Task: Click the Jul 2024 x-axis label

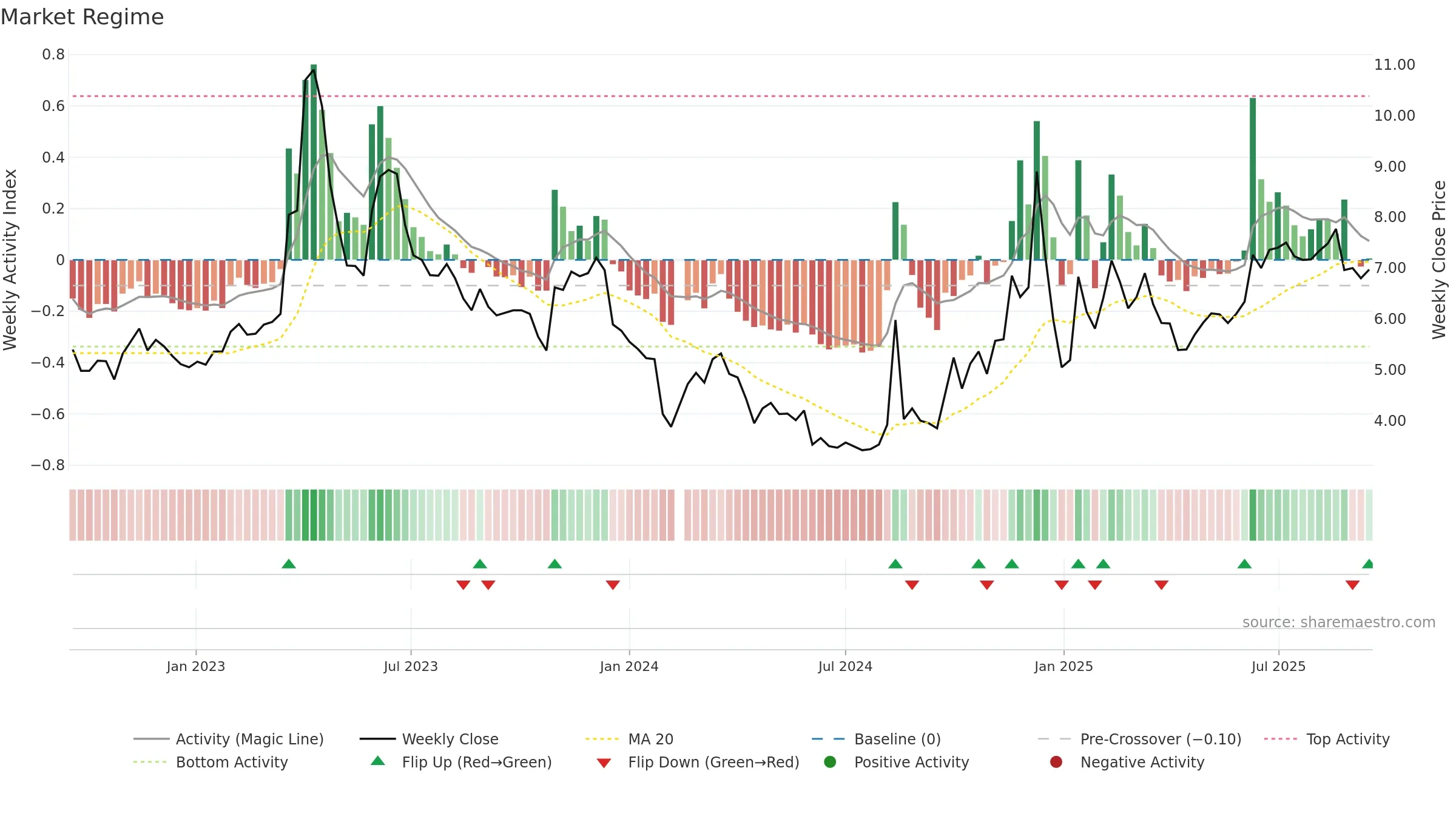Action: [x=845, y=666]
